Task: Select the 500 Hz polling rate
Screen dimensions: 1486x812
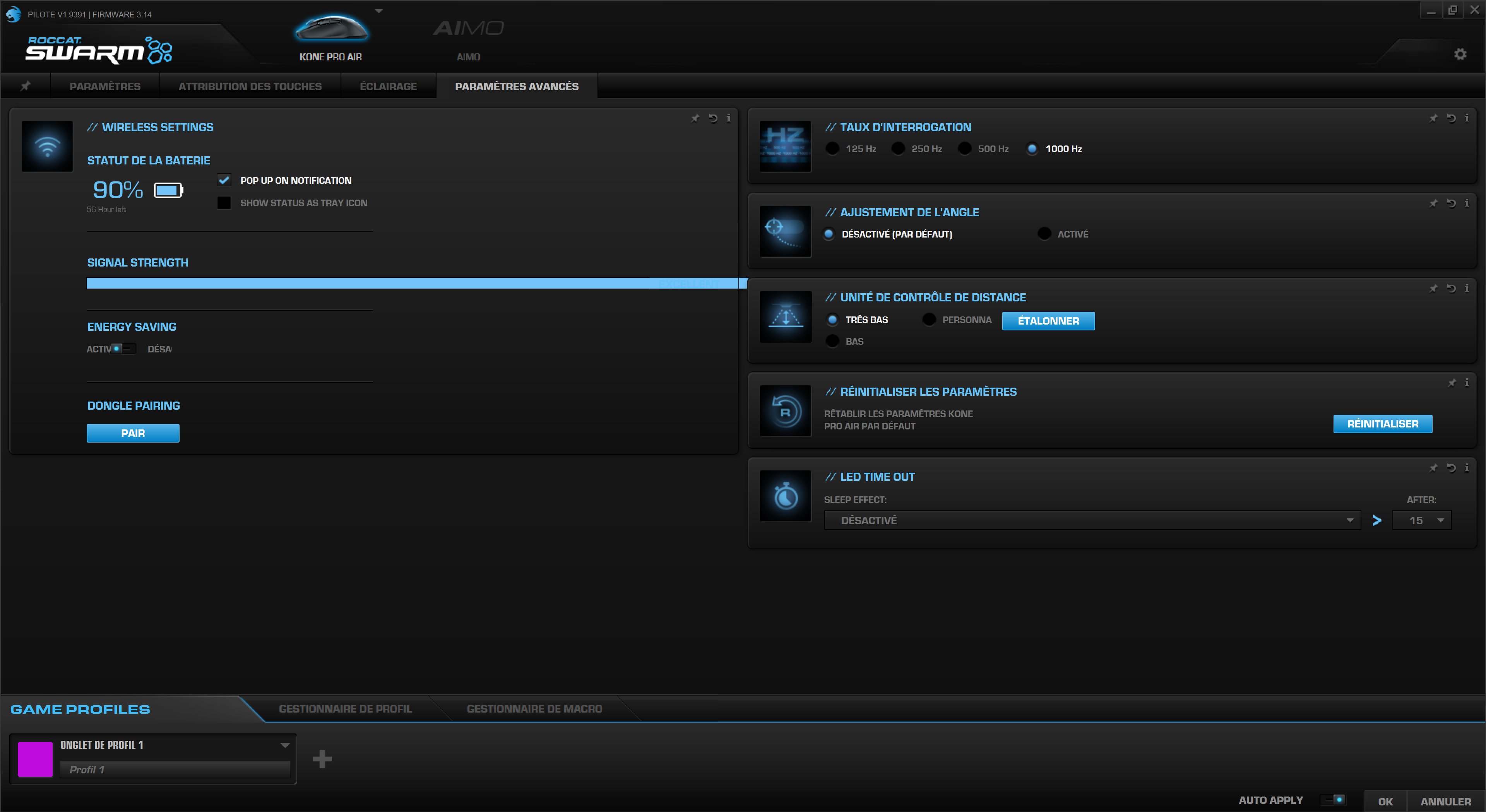Action: (x=964, y=148)
